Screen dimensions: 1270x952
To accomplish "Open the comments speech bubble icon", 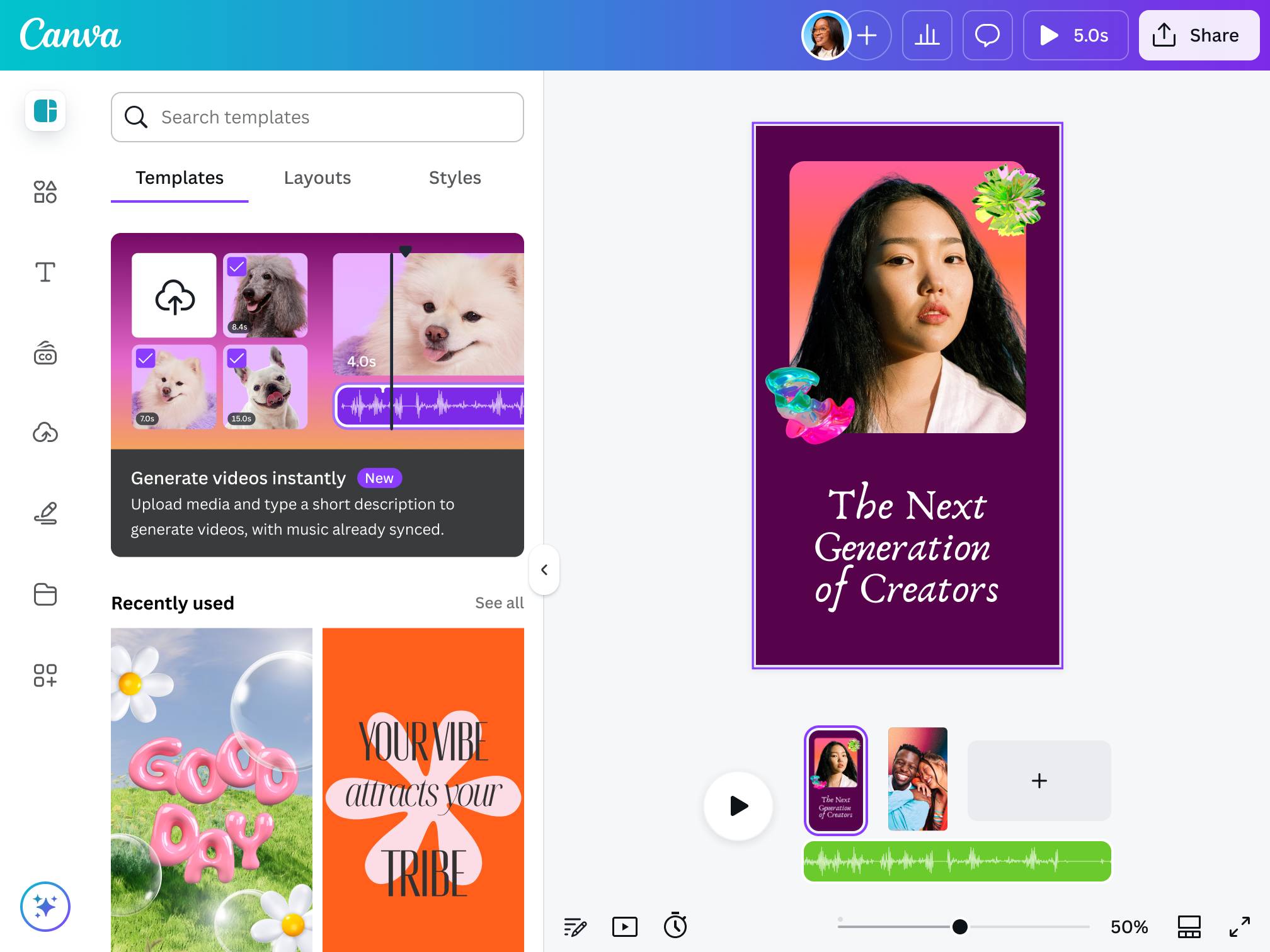I will [x=987, y=35].
